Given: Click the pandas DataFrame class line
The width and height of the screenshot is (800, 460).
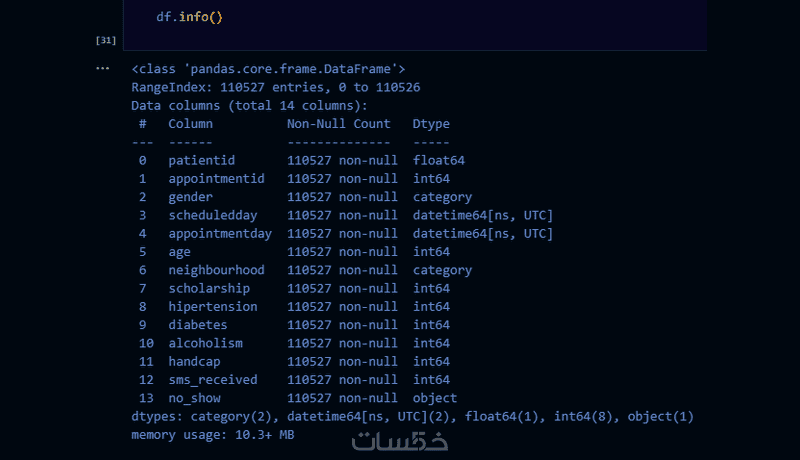Looking at the screenshot, I should coord(268,69).
